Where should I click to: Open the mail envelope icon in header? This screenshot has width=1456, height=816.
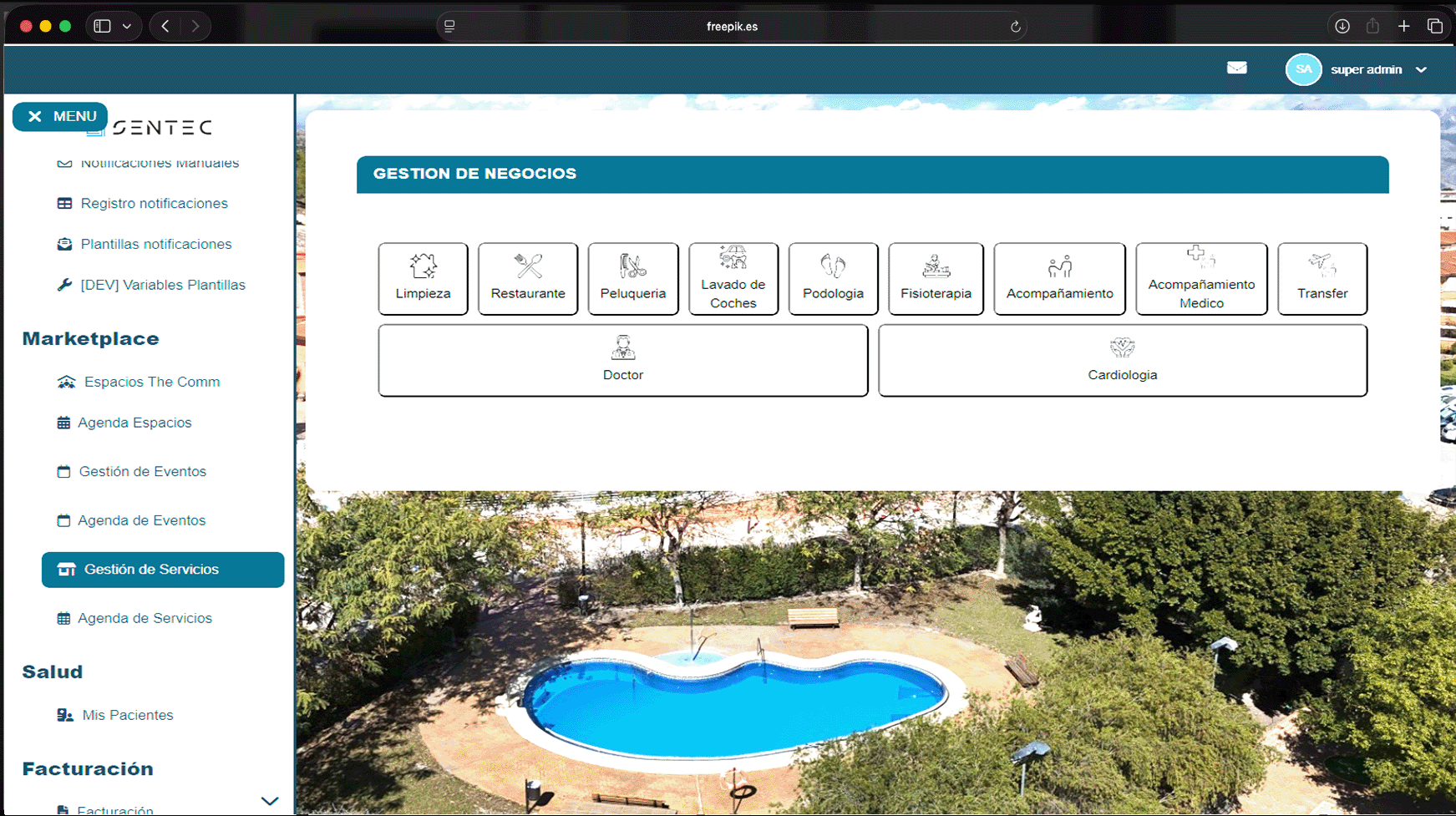click(x=1237, y=68)
